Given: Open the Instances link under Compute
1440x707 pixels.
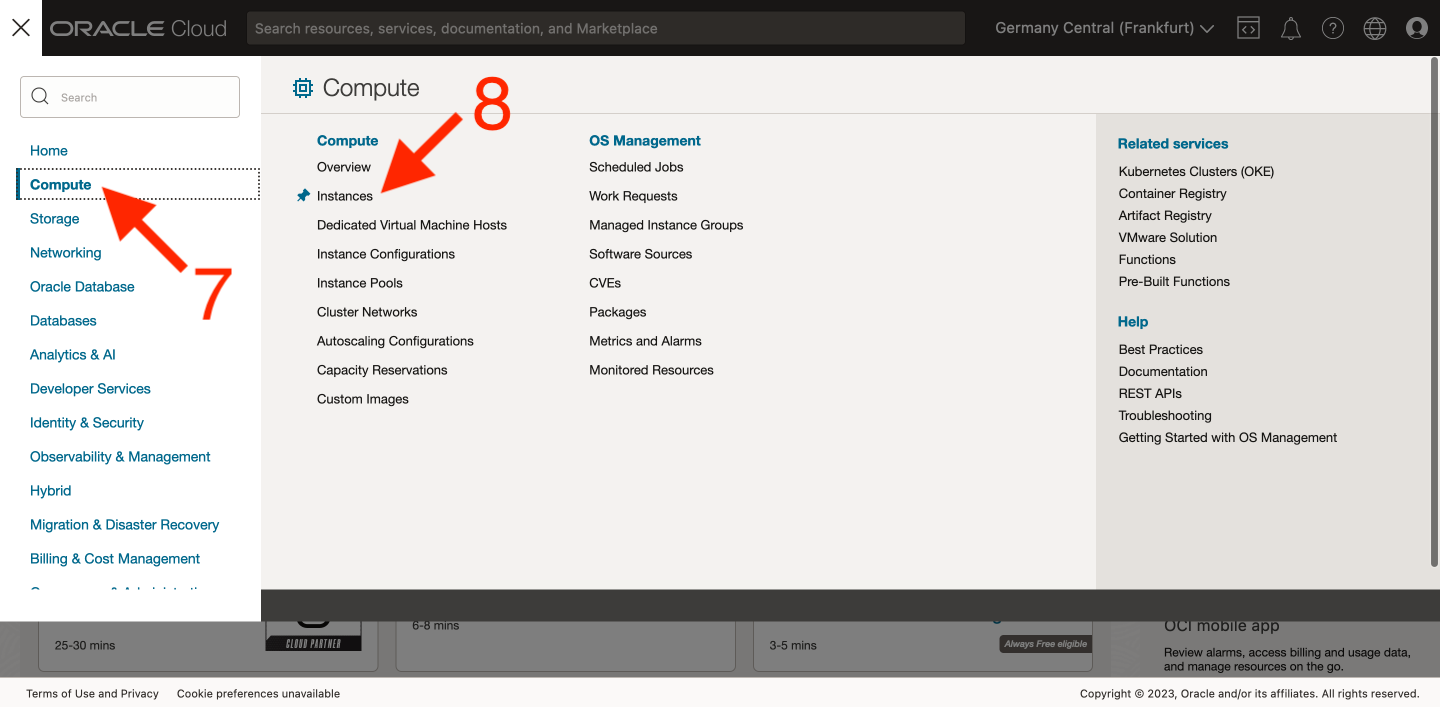Looking at the screenshot, I should 345,196.
